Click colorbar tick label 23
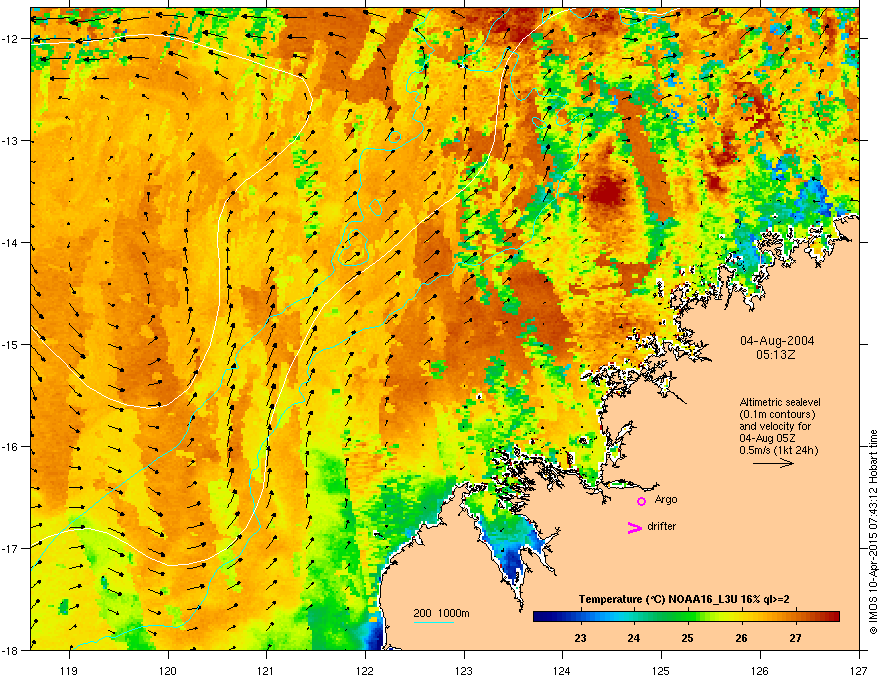Screen dimensions: 880x680 (x=580, y=638)
